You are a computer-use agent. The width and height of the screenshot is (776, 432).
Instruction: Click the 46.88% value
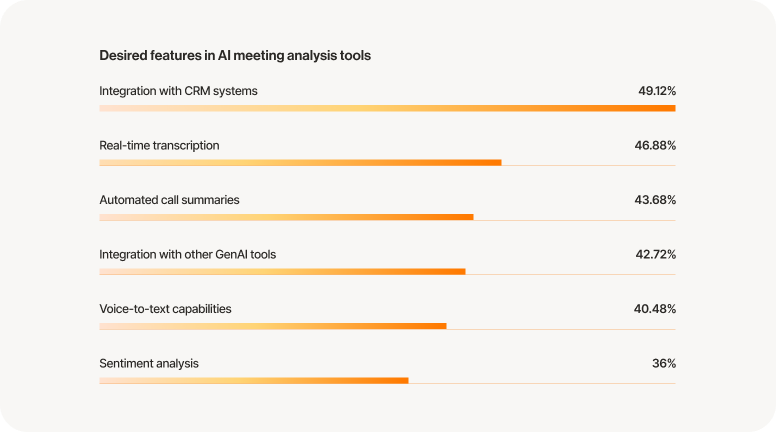click(x=656, y=145)
